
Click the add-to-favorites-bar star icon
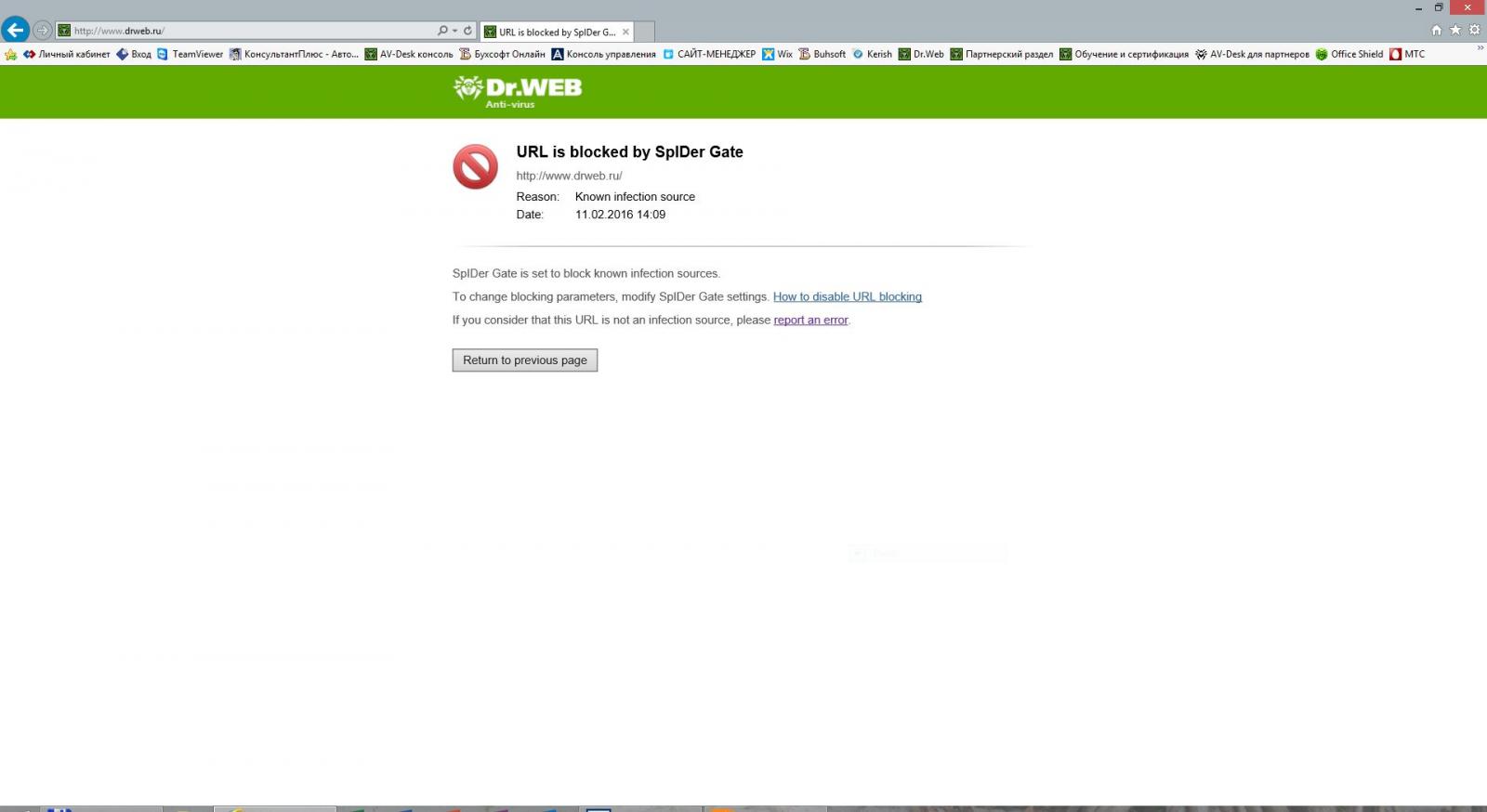click(11, 55)
